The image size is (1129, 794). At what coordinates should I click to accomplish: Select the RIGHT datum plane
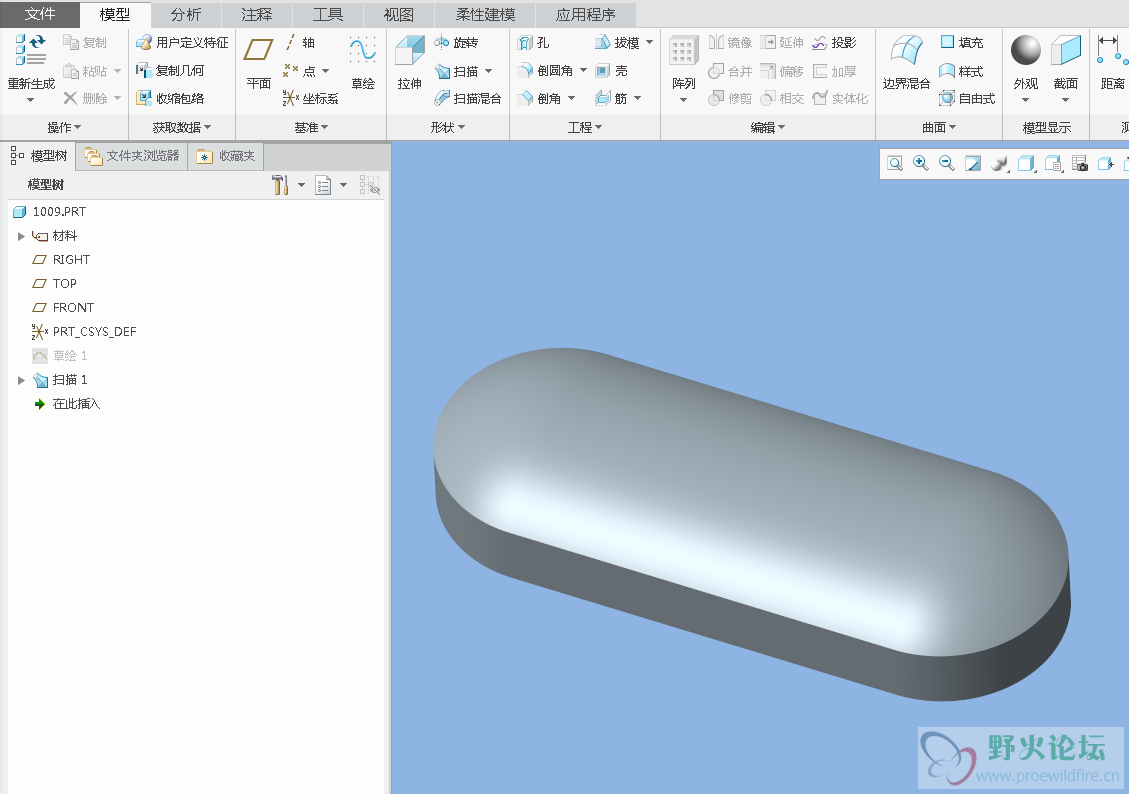(x=61, y=260)
